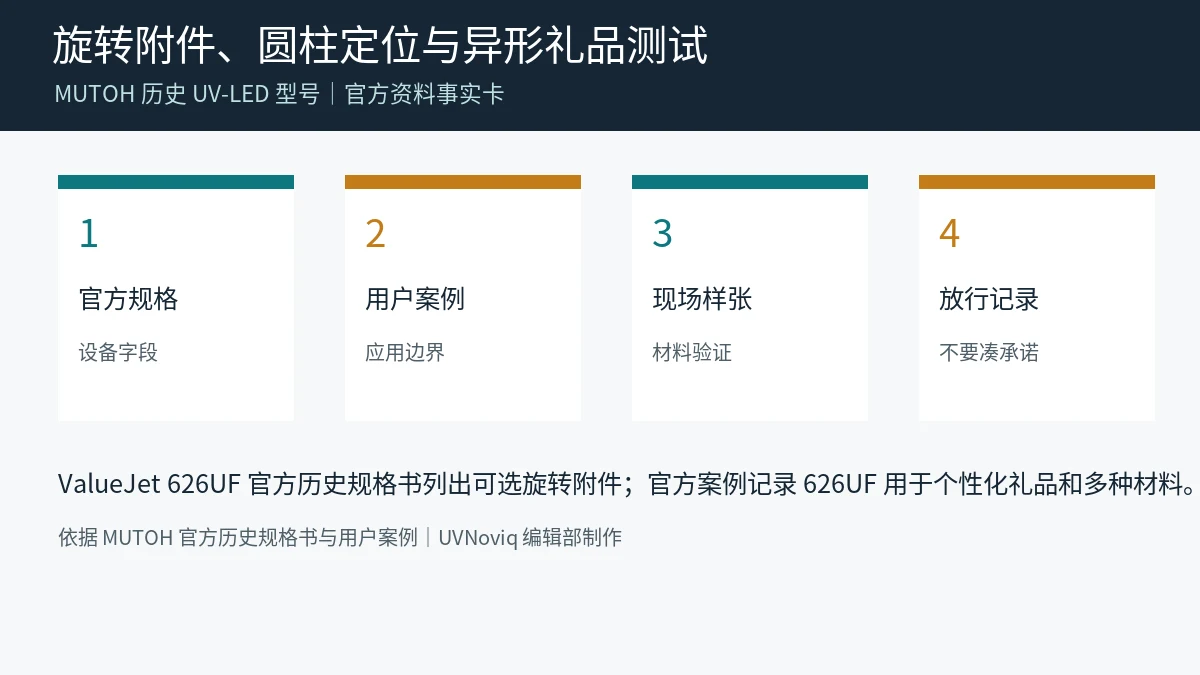Click the teal bar above card 1

point(176,182)
